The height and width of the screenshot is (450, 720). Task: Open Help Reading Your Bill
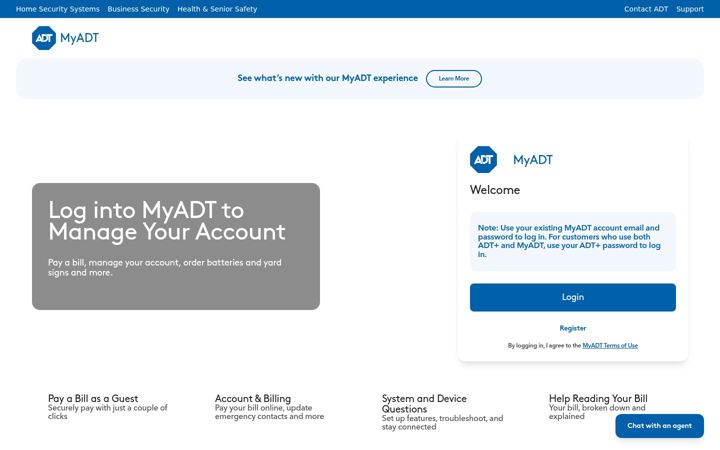(x=598, y=398)
